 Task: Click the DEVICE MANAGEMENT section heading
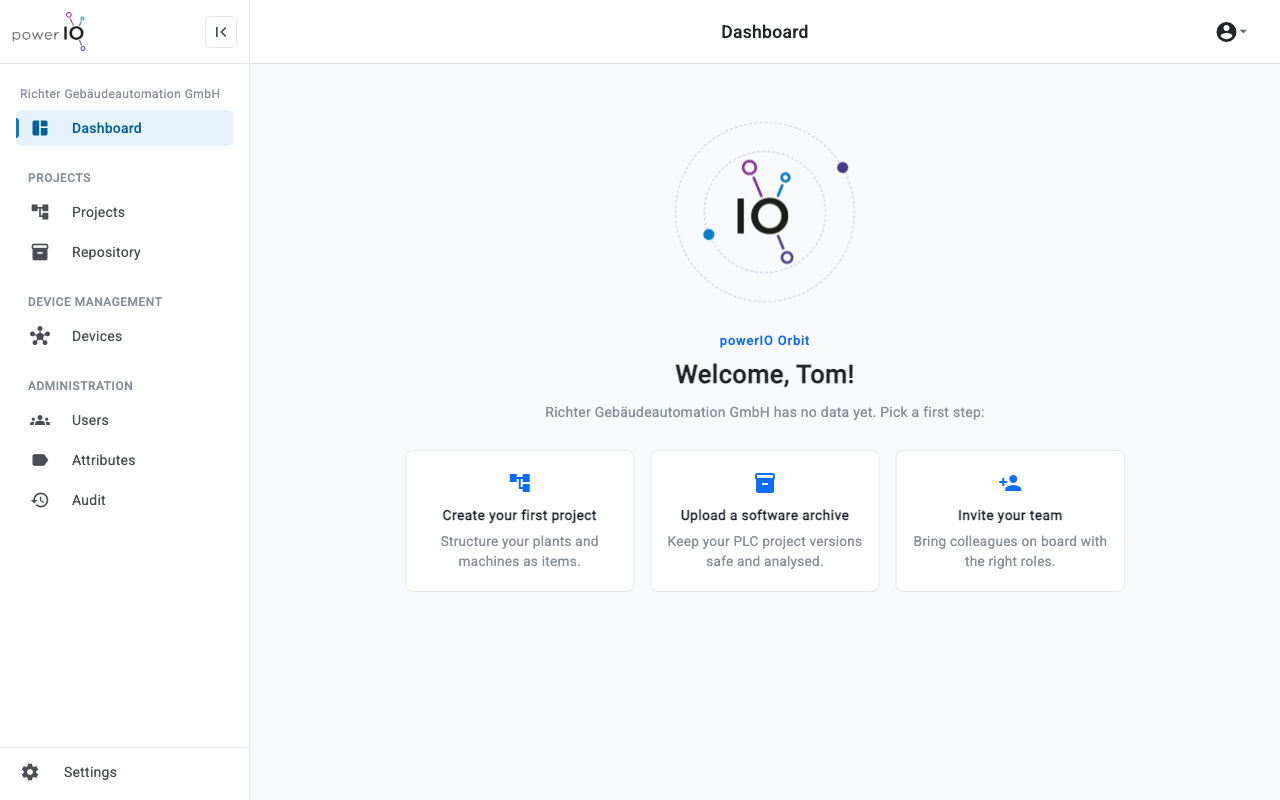pos(95,302)
